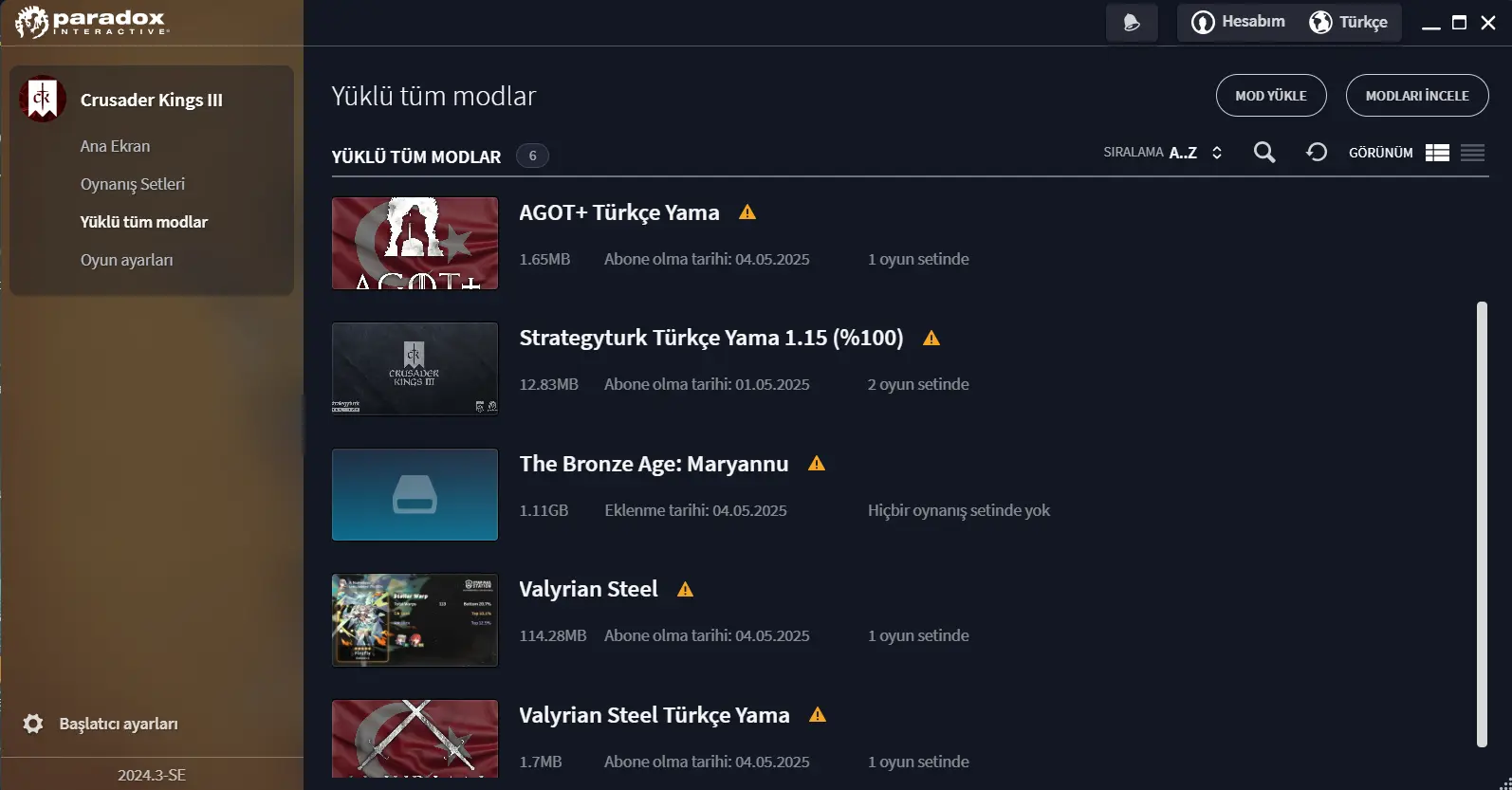Open AGOT+ Türkçe Yama thumbnail
The image size is (1512, 790).
pyautogui.click(x=415, y=244)
